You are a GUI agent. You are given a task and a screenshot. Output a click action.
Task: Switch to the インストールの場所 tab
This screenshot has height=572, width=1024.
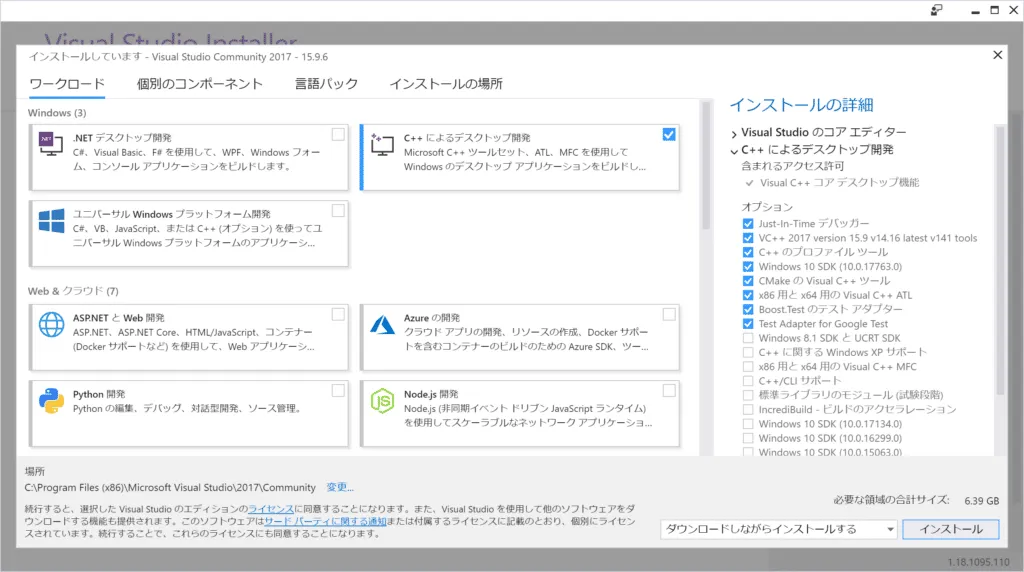[446, 84]
